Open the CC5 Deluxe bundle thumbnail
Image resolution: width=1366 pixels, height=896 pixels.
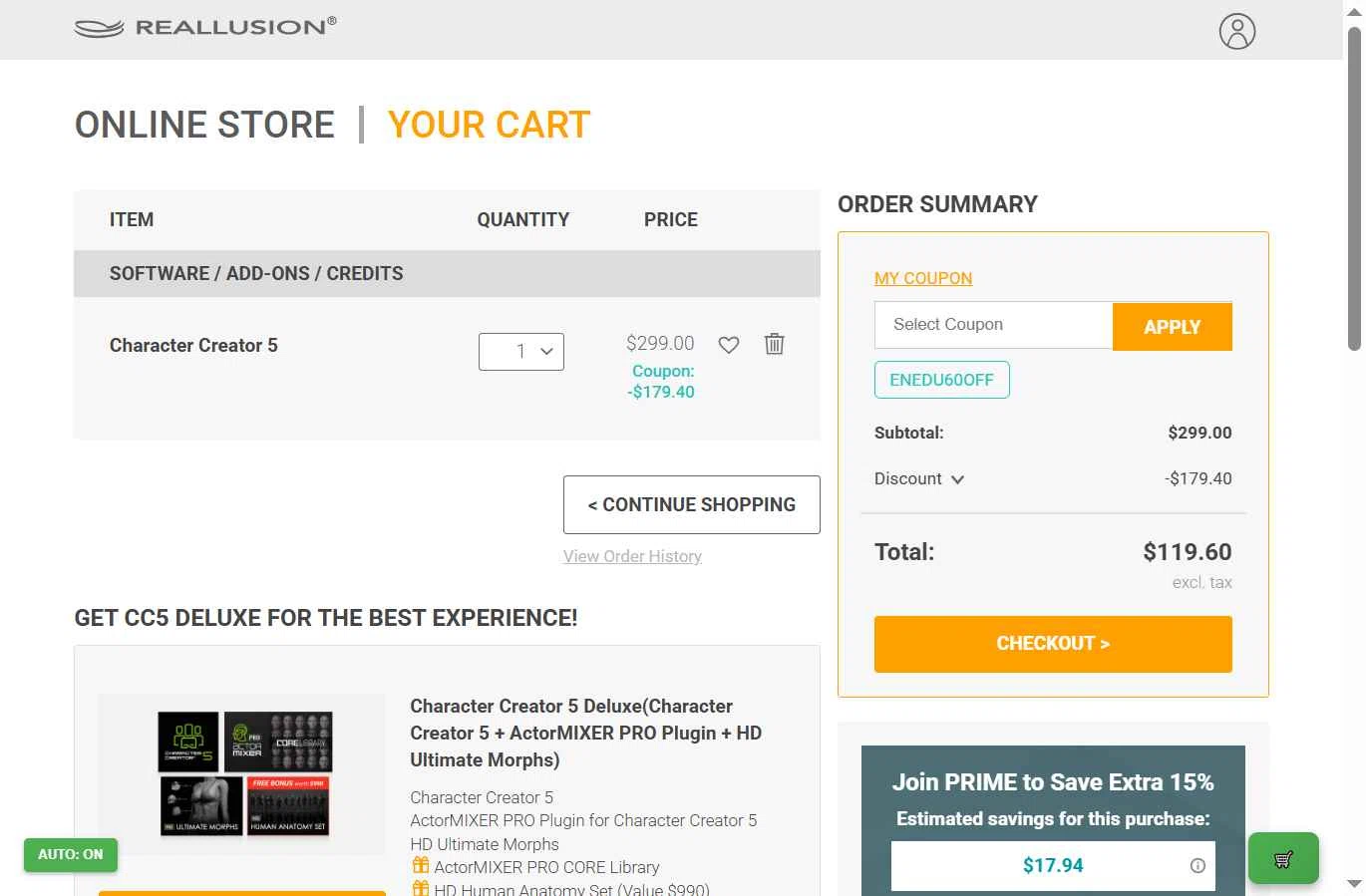pyautogui.click(x=242, y=774)
